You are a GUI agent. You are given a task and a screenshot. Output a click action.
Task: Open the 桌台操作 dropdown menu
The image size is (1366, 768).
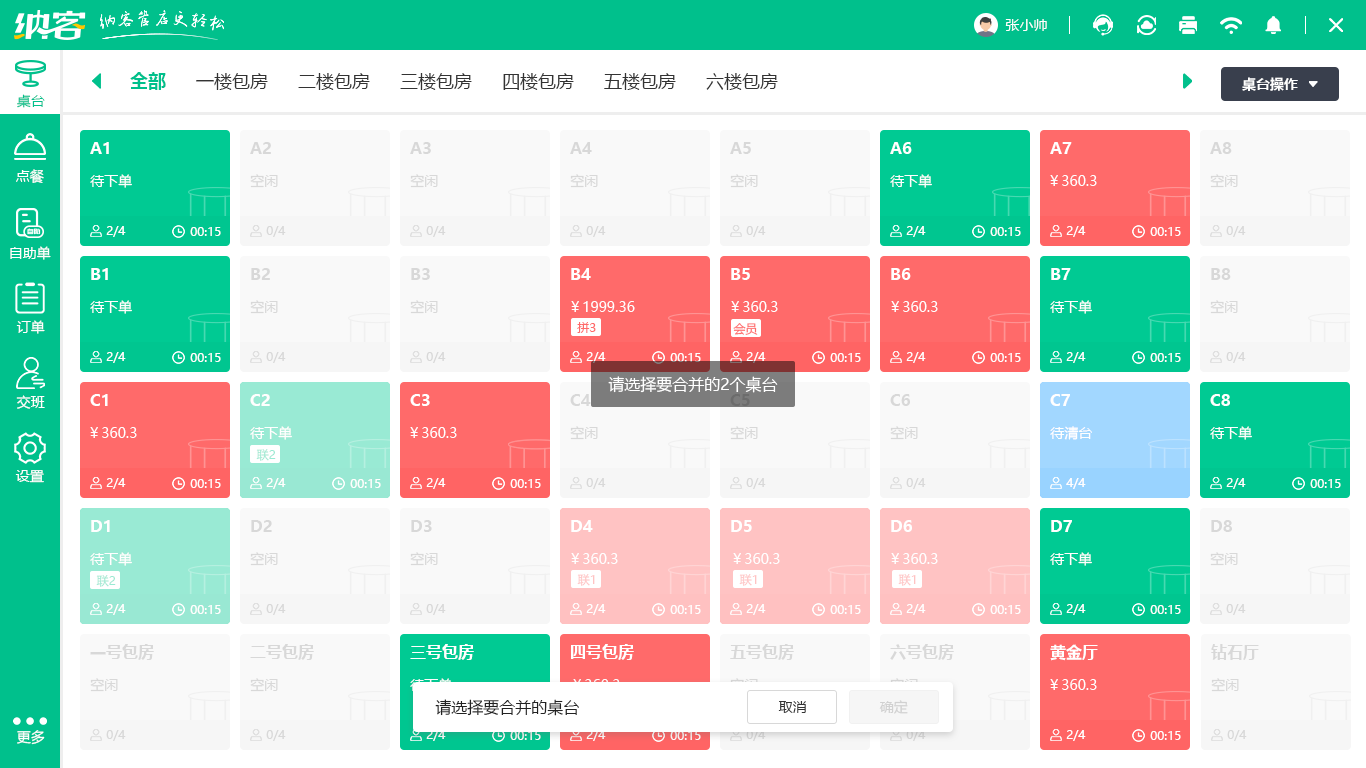pyautogui.click(x=1279, y=84)
